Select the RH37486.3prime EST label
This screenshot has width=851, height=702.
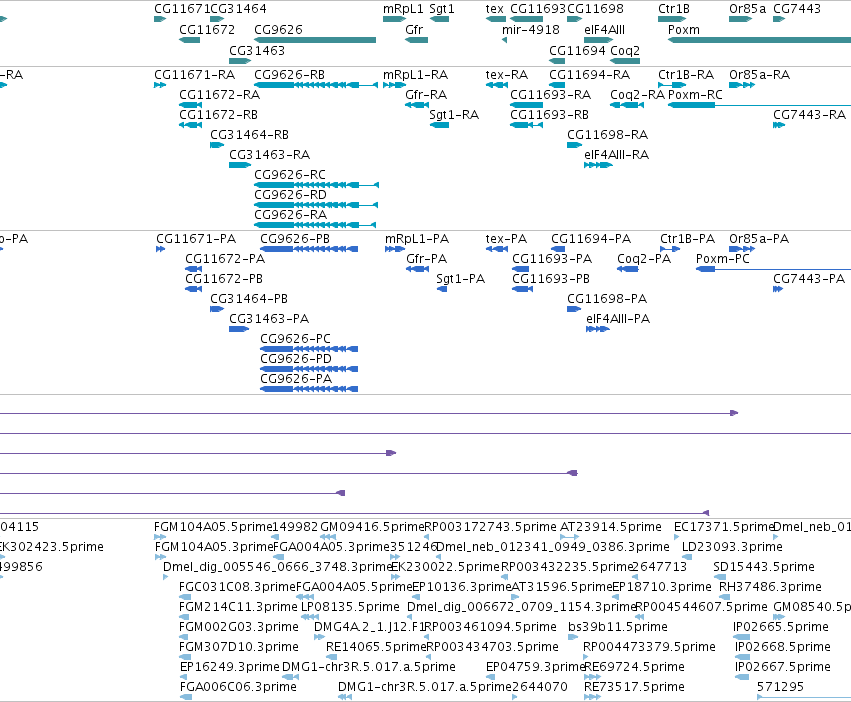[770, 586]
